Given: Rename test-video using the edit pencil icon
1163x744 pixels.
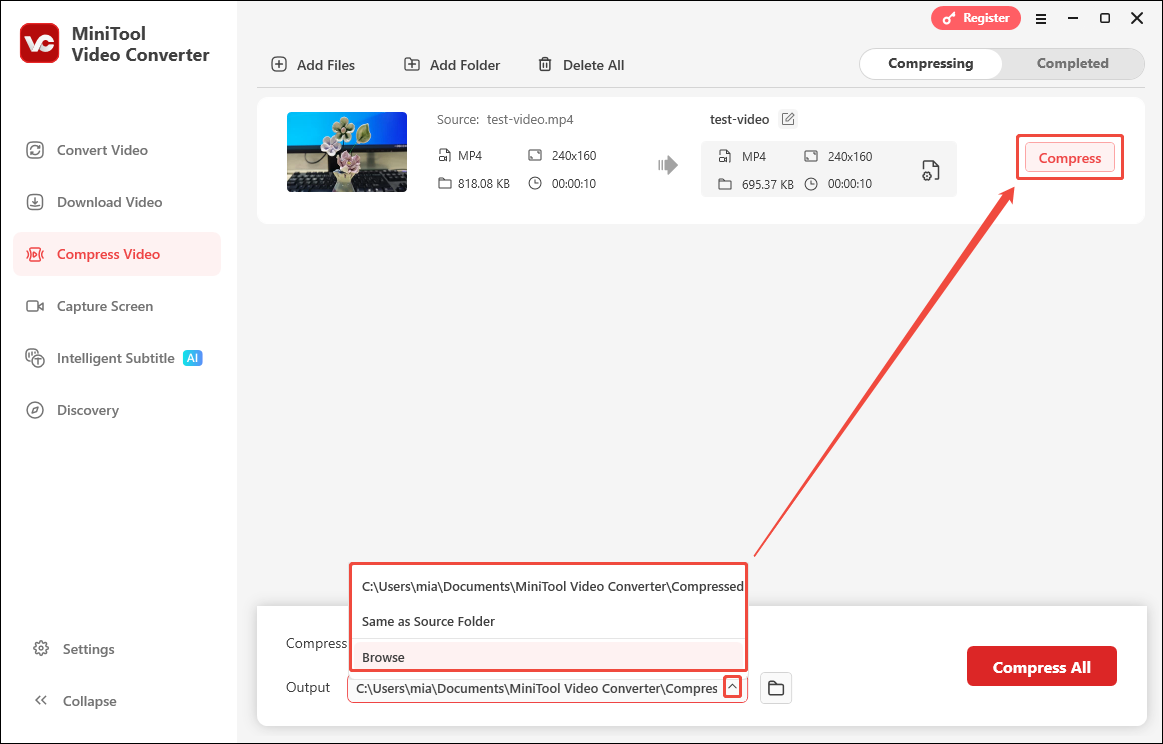Looking at the screenshot, I should coord(787,118).
